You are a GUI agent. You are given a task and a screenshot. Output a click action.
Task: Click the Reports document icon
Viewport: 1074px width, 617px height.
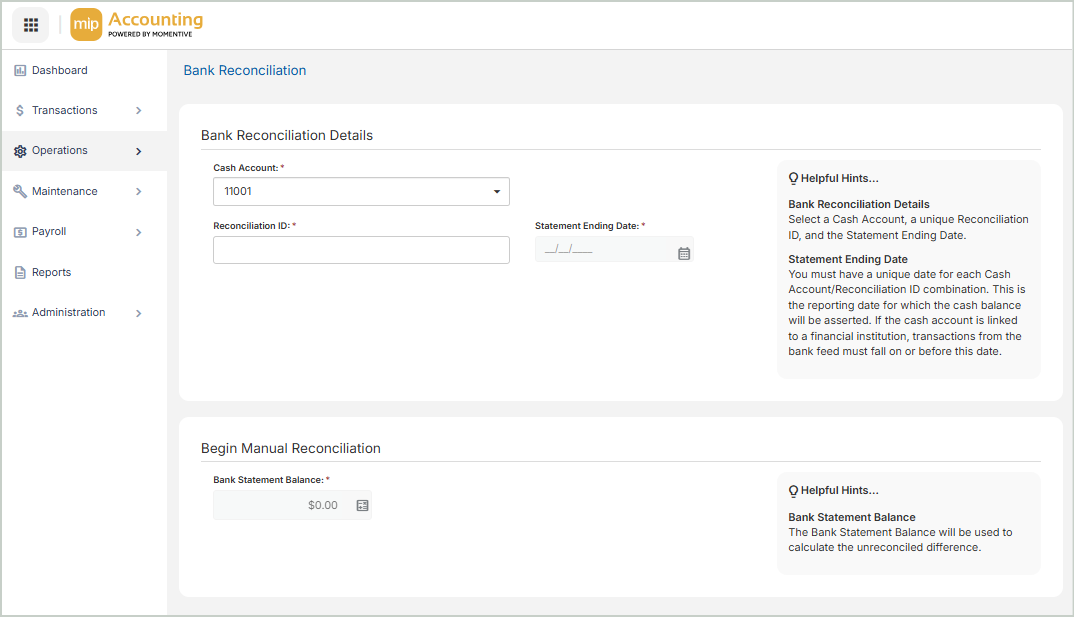point(20,273)
